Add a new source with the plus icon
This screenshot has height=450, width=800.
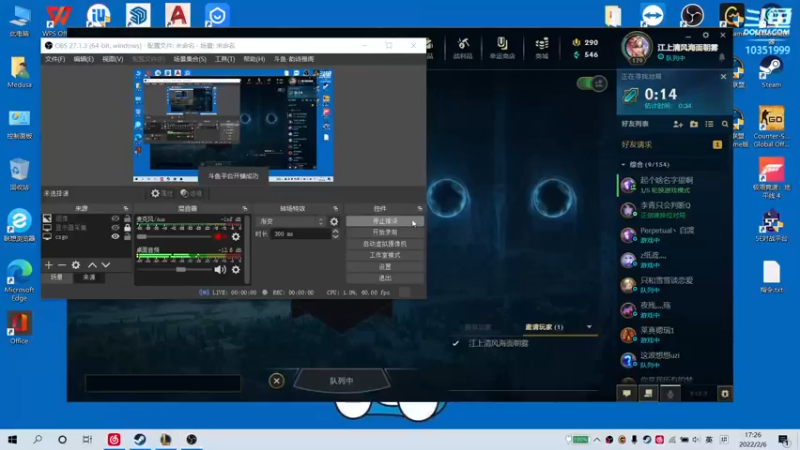tap(48, 265)
